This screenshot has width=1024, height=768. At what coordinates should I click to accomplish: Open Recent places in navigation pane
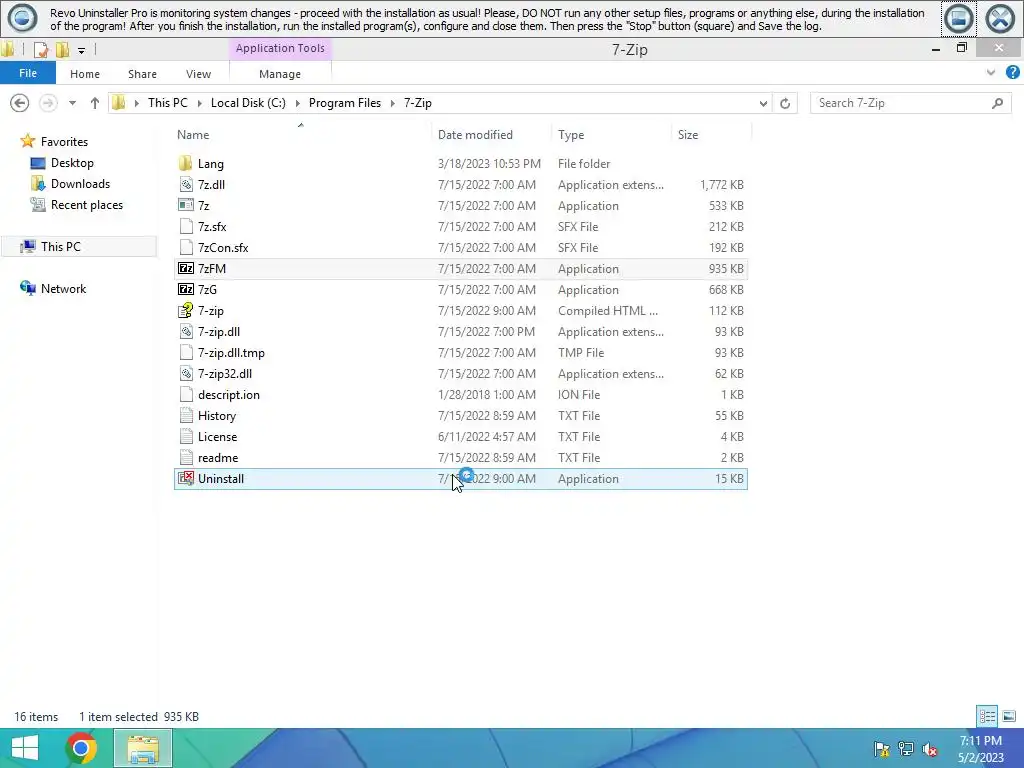pyautogui.click(x=87, y=204)
